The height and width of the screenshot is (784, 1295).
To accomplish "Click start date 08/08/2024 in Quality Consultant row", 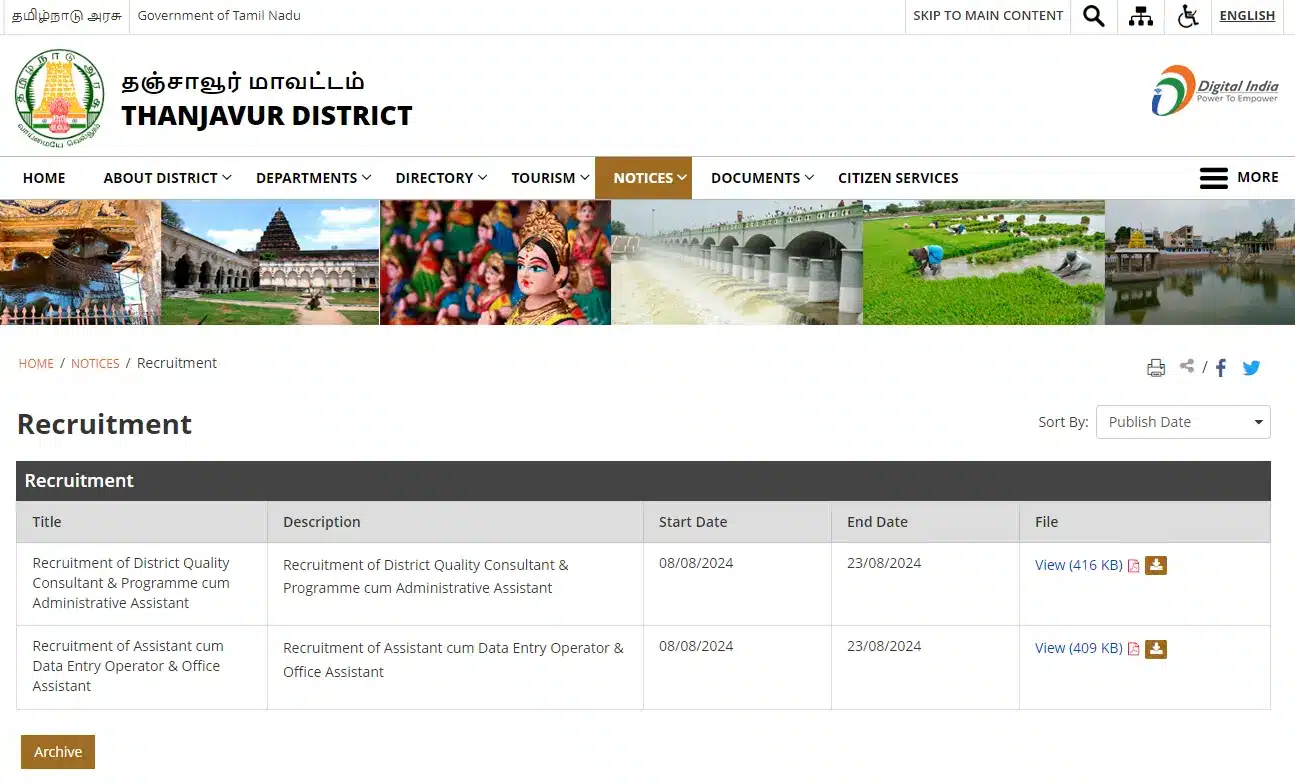I will tap(696, 563).
